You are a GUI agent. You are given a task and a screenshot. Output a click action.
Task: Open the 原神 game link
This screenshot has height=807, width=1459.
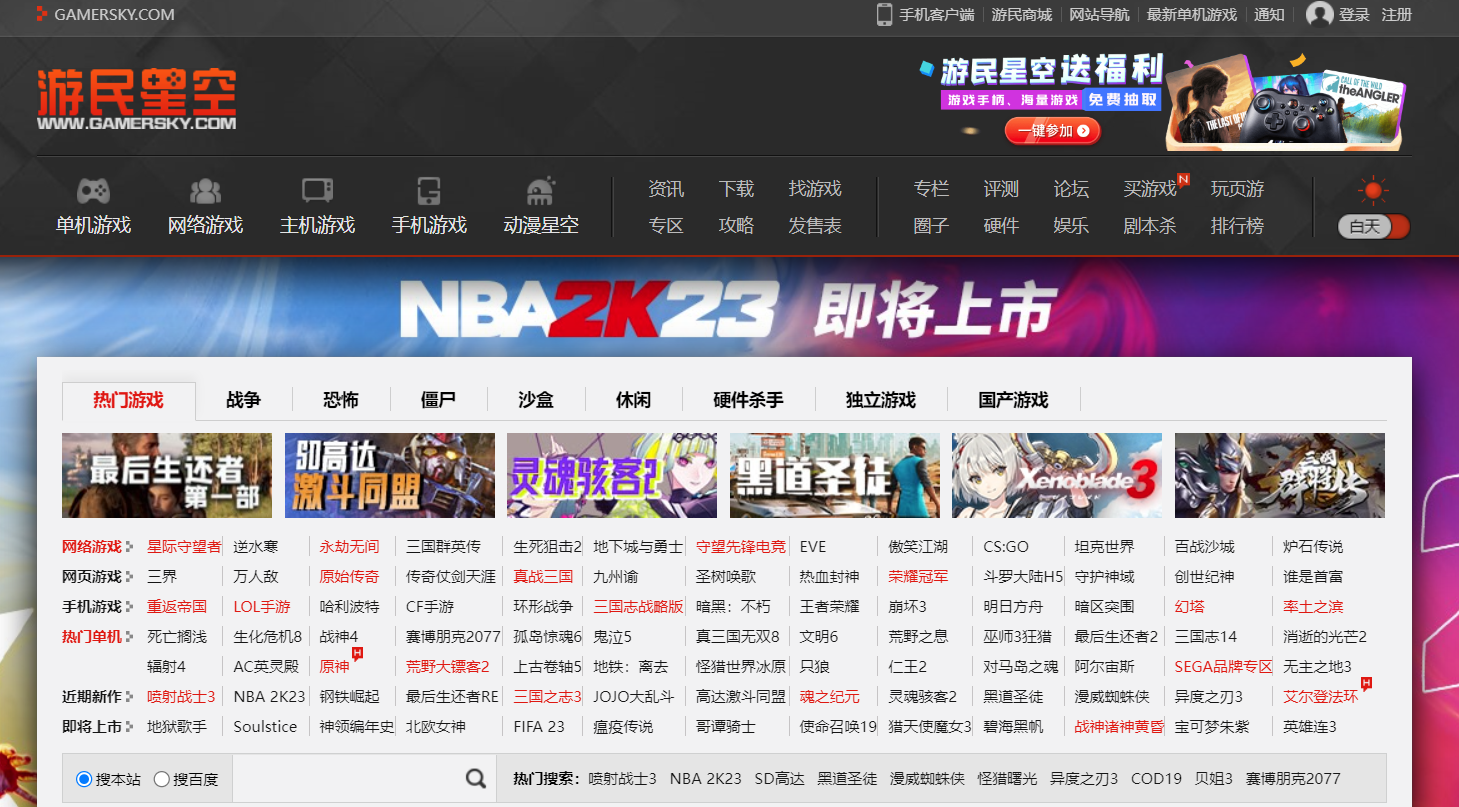pyautogui.click(x=335, y=667)
